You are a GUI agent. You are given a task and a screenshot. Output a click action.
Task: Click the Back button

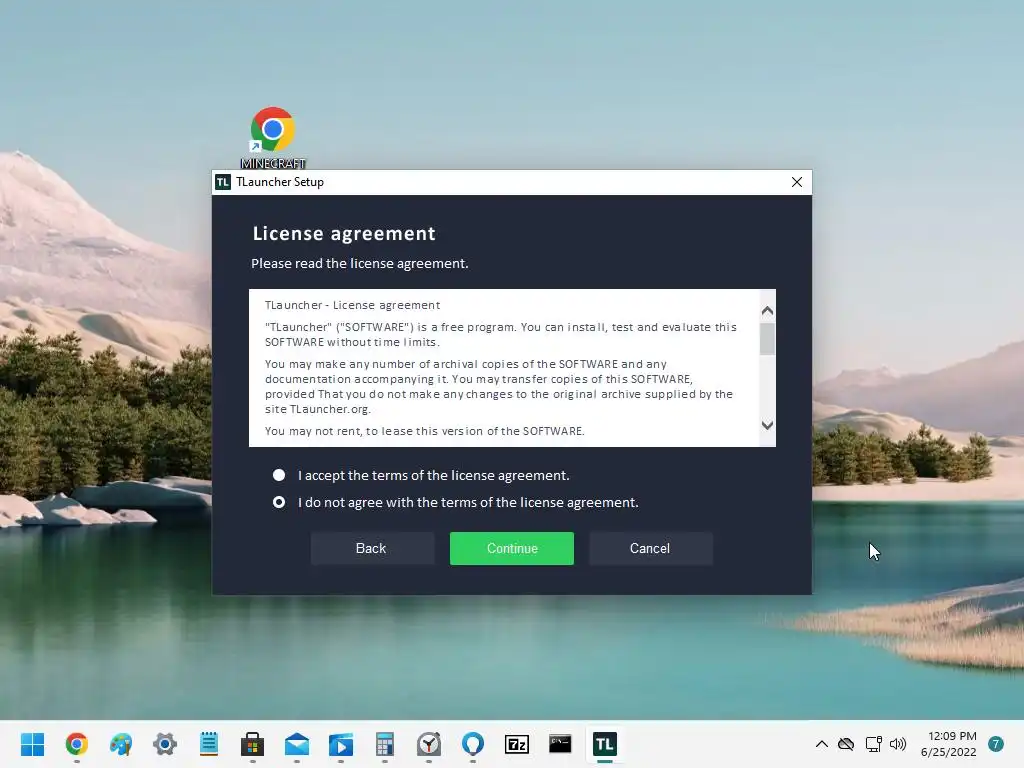[x=371, y=549]
